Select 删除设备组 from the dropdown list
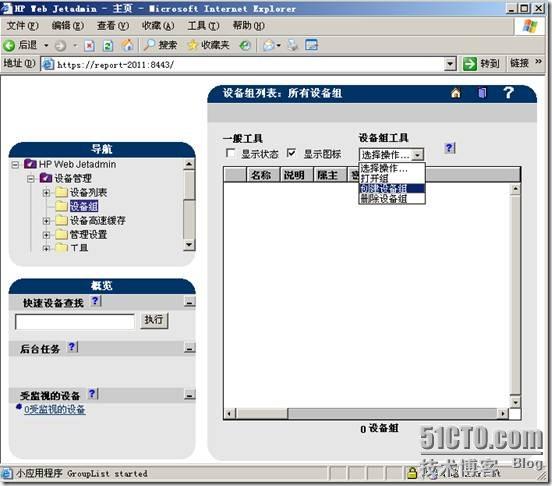 point(392,198)
